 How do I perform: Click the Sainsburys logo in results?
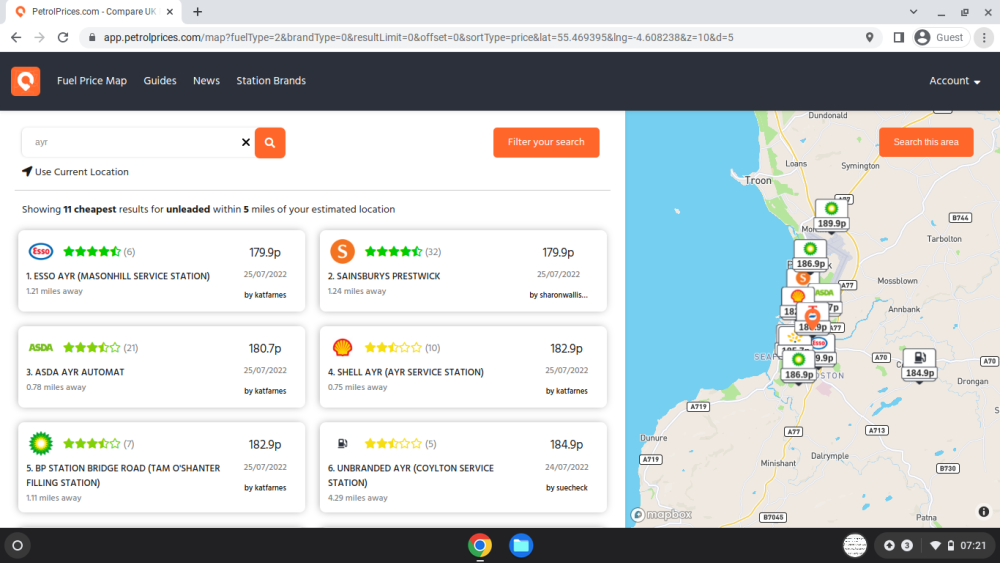342,251
